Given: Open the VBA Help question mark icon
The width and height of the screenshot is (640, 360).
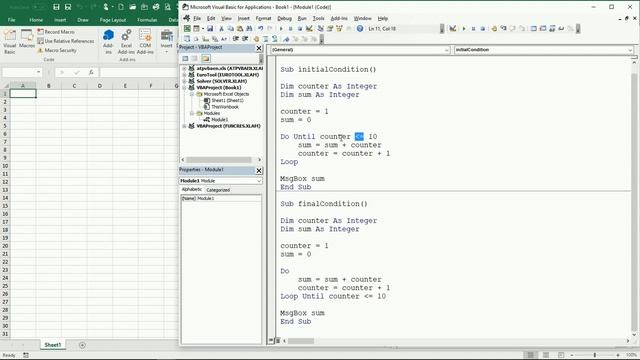Looking at the screenshot, I should click(x=360, y=29).
